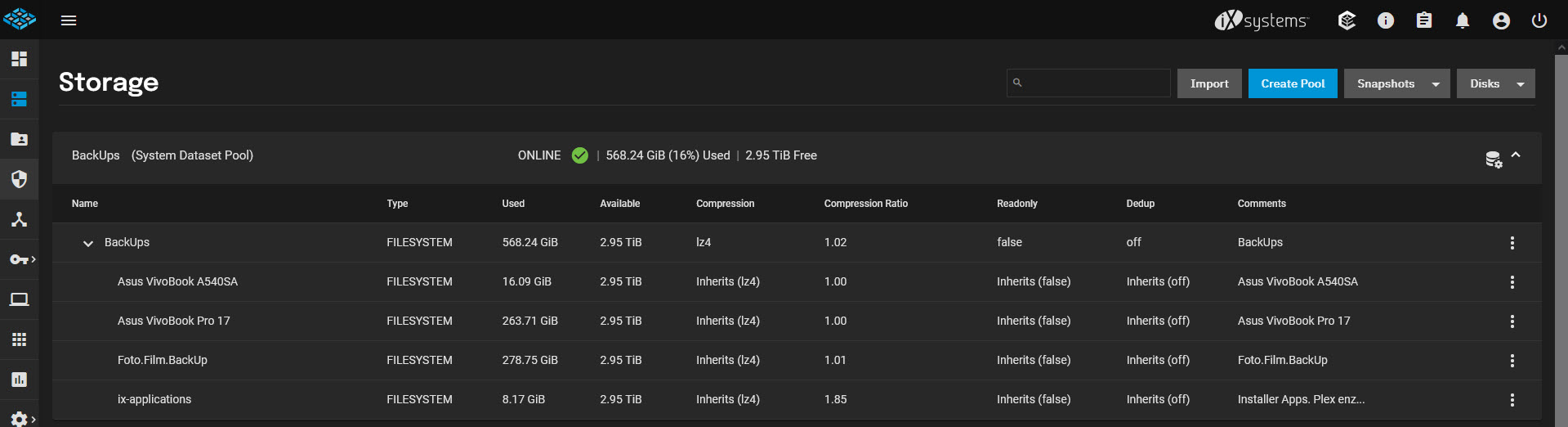Toggle the hamburger sidebar menu
Screen dimensions: 1568x427
[x=69, y=20]
